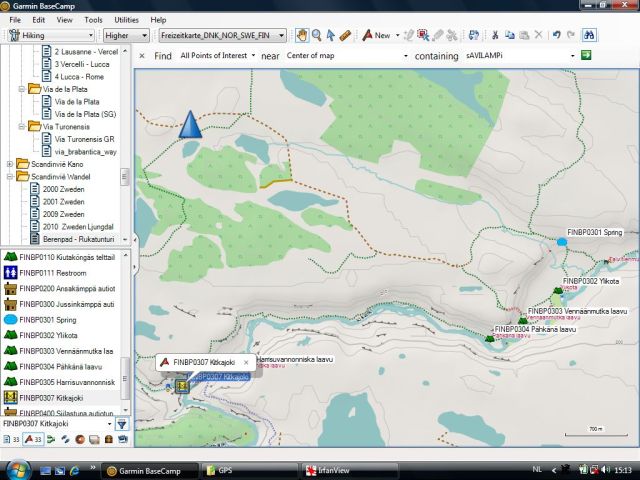
Task: Click the filter funnel icon
Action: 122,424
